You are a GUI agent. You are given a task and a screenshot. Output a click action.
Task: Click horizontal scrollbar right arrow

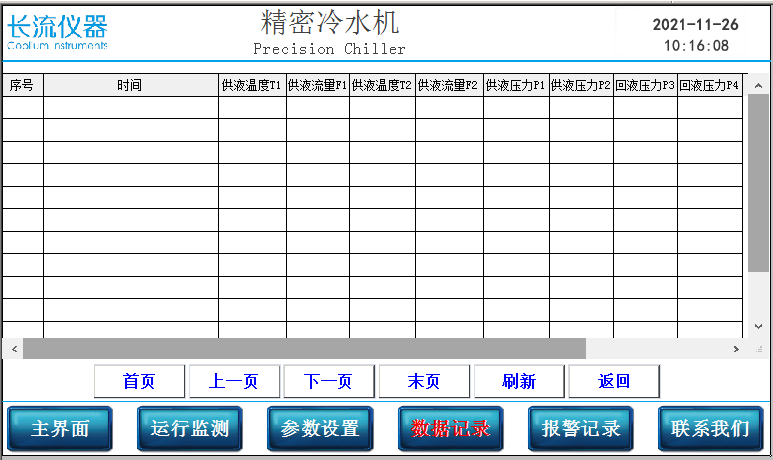click(x=737, y=349)
